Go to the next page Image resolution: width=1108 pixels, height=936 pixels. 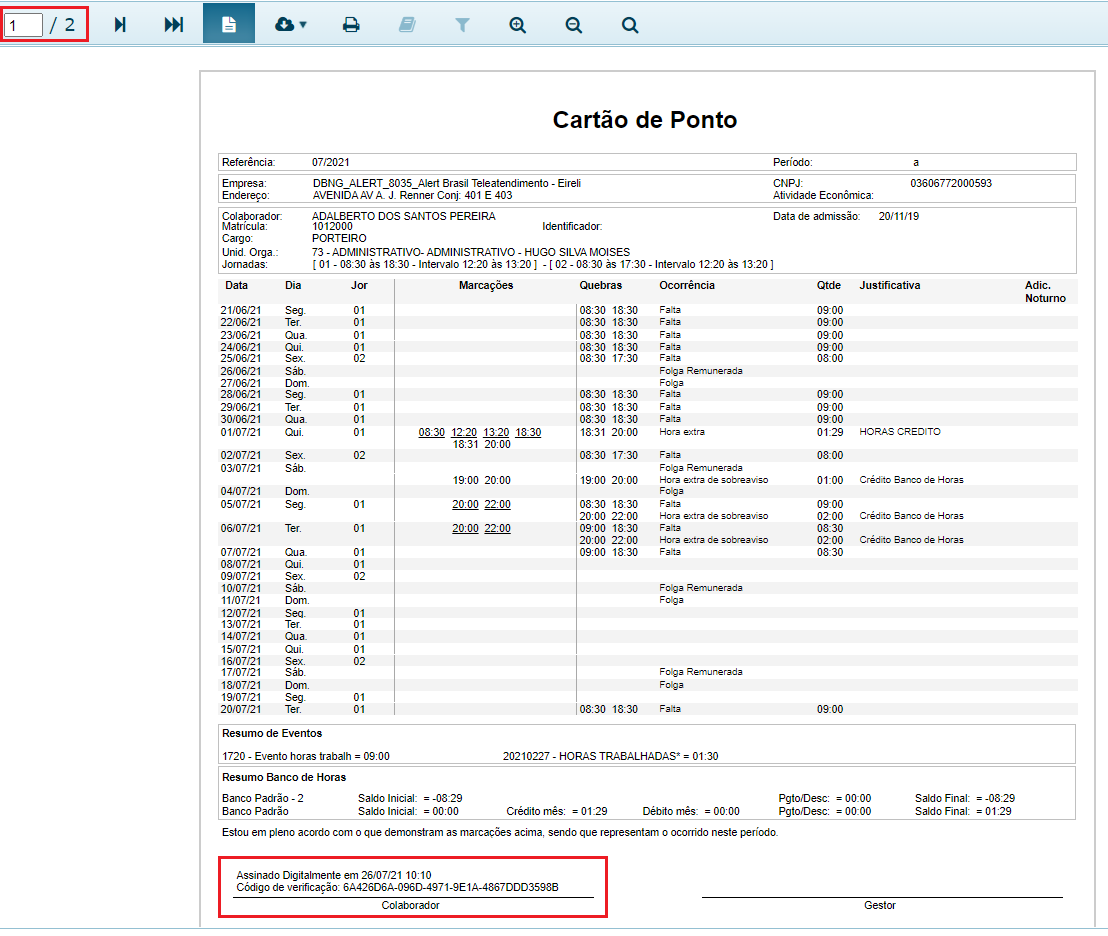point(120,25)
